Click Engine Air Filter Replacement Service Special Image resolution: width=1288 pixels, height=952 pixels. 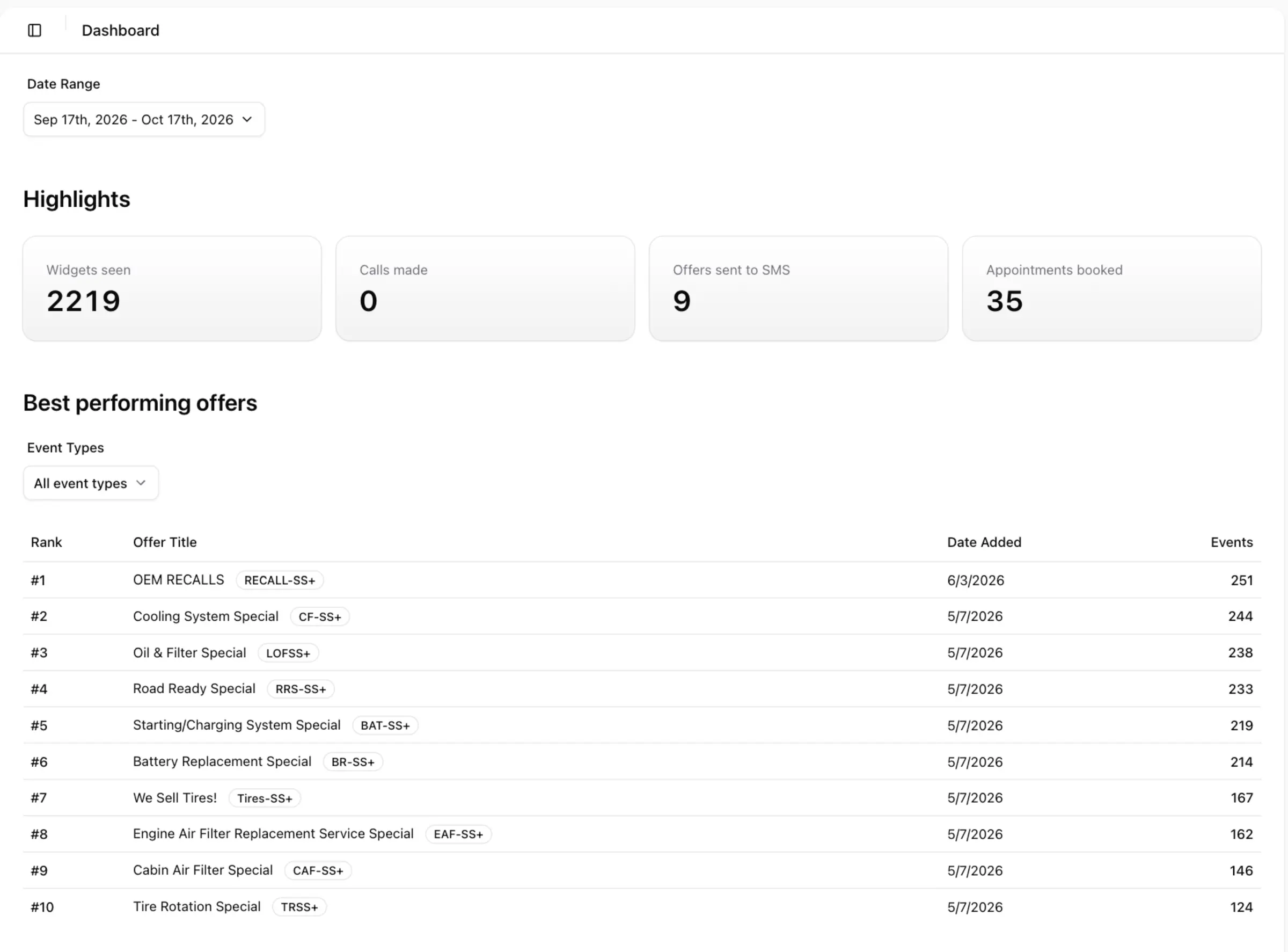274,833
